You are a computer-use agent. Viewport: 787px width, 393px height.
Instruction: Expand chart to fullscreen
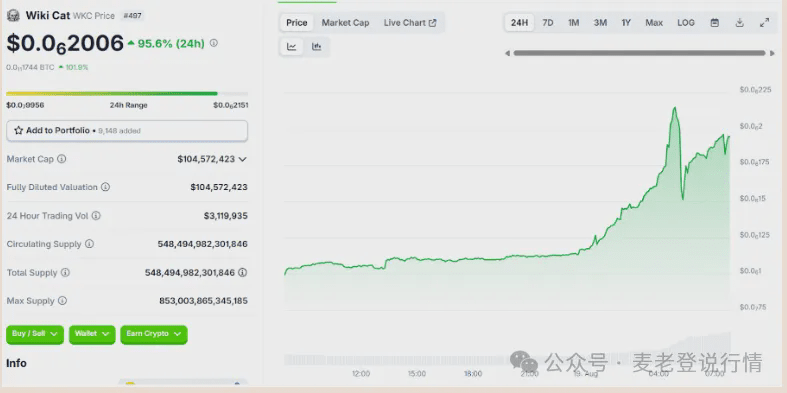pyautogui.click(x=764, y=23)
